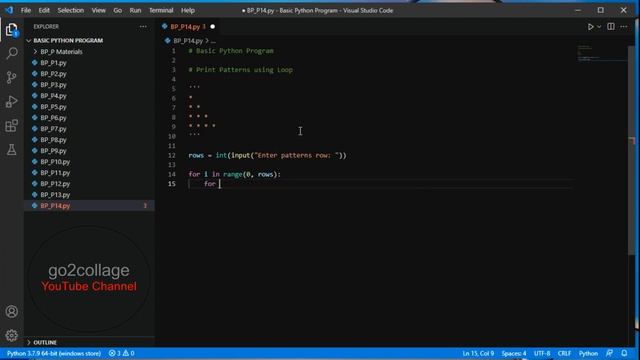Open the Manage settings gear
The width and height of the screenshot is (640, 360).
coord(12,335)
